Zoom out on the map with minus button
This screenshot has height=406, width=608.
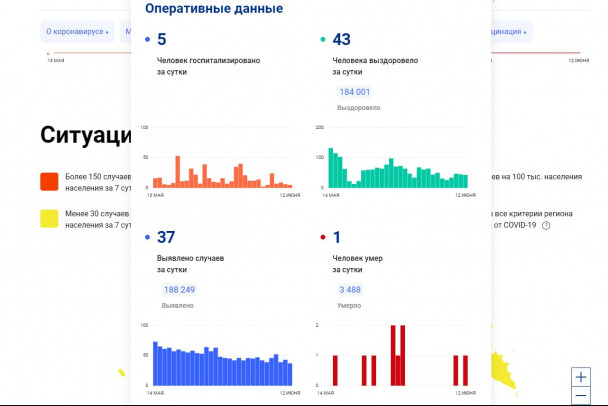click(581, 396)
